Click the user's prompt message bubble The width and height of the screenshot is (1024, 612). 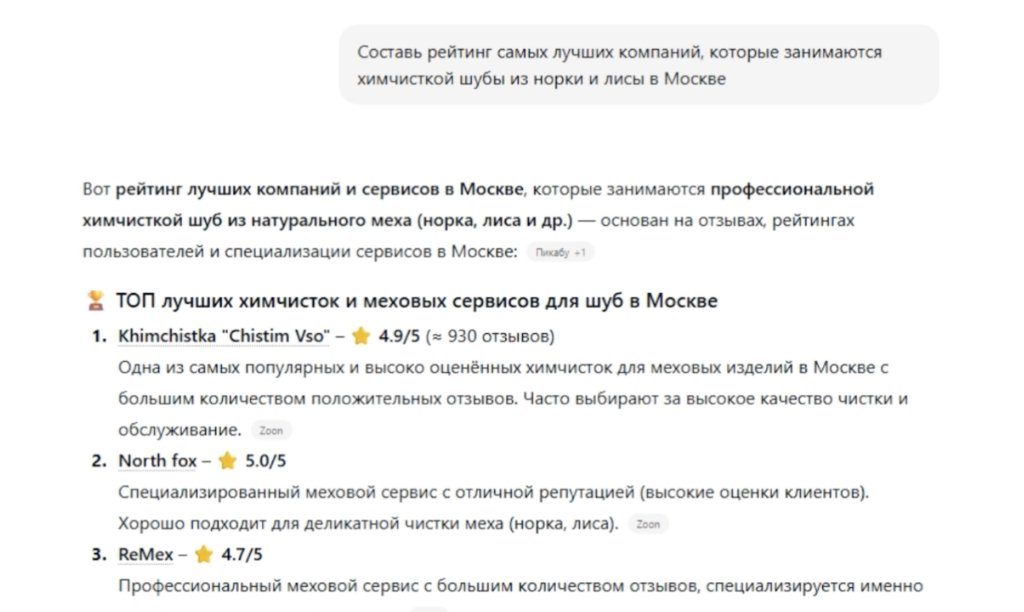click(x=638, y=65)
